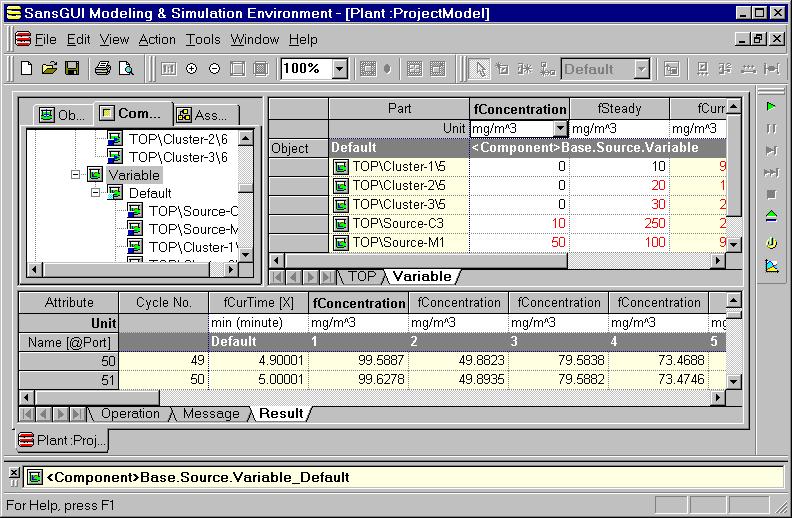Select the TOP\Source-C3 row in the grid
Screen dimensions: 792x518
[398, 224]
